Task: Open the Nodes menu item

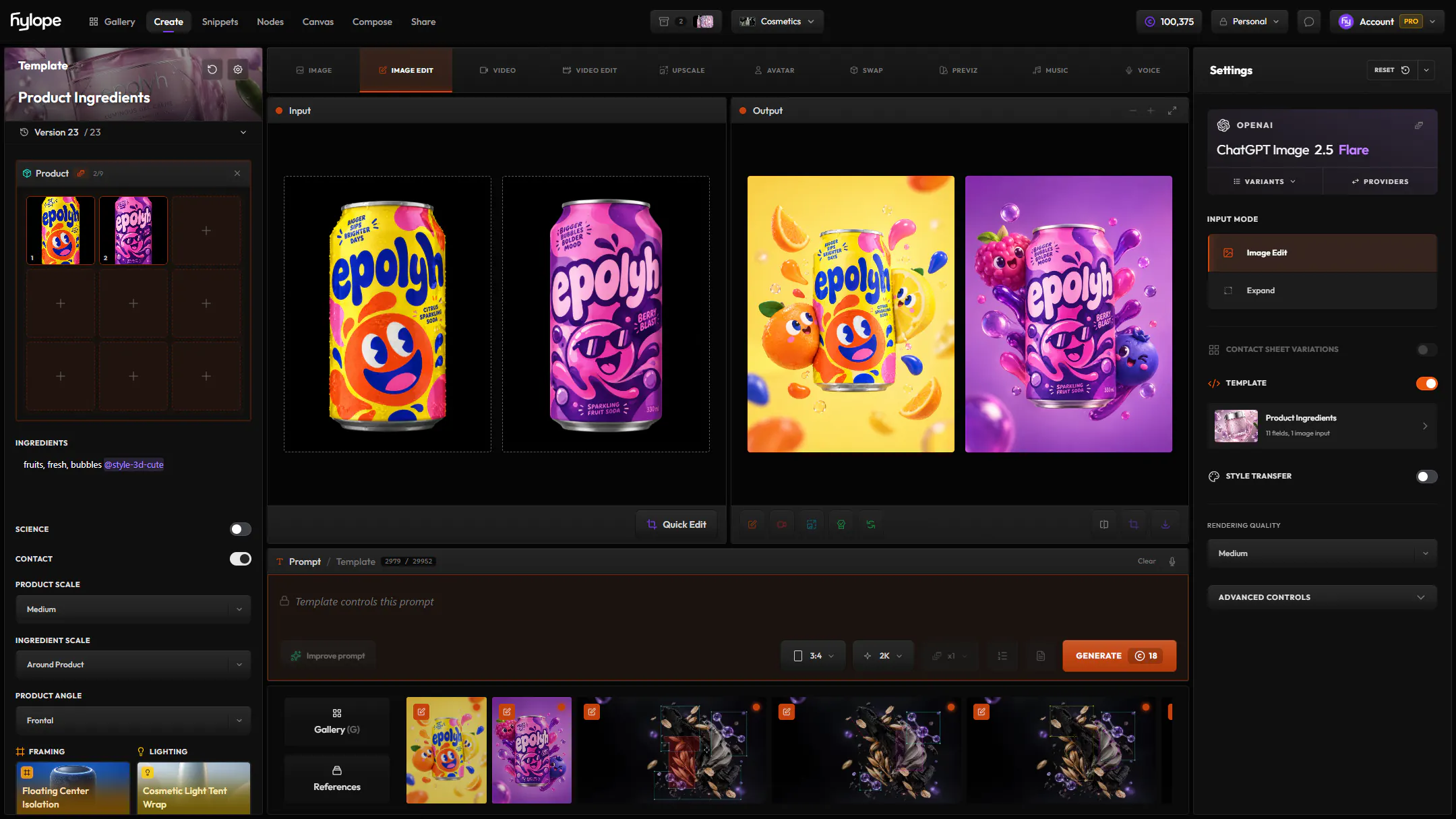Action: pos(270,22)
